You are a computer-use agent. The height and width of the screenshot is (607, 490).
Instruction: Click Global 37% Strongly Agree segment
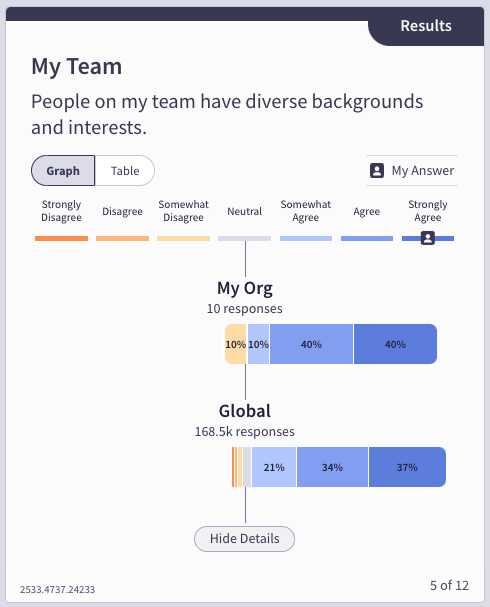pyautogui.click(x=407, y=467)
